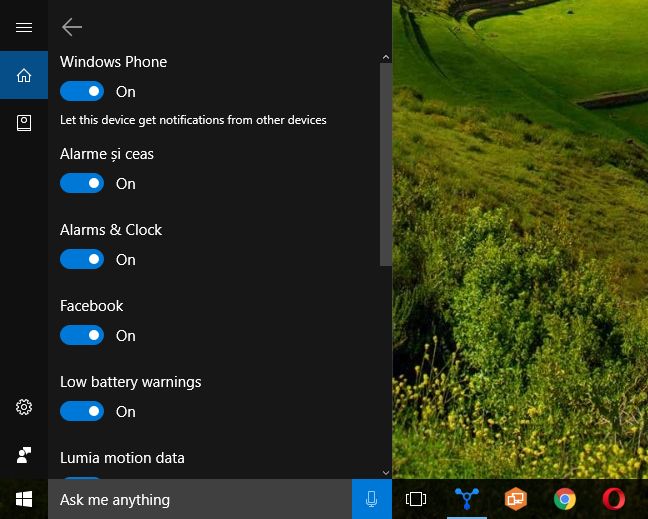Viewport: 648px width, 519px height.
Task: Click 'Let this device get notifications' text
Action: coord(193,120)
